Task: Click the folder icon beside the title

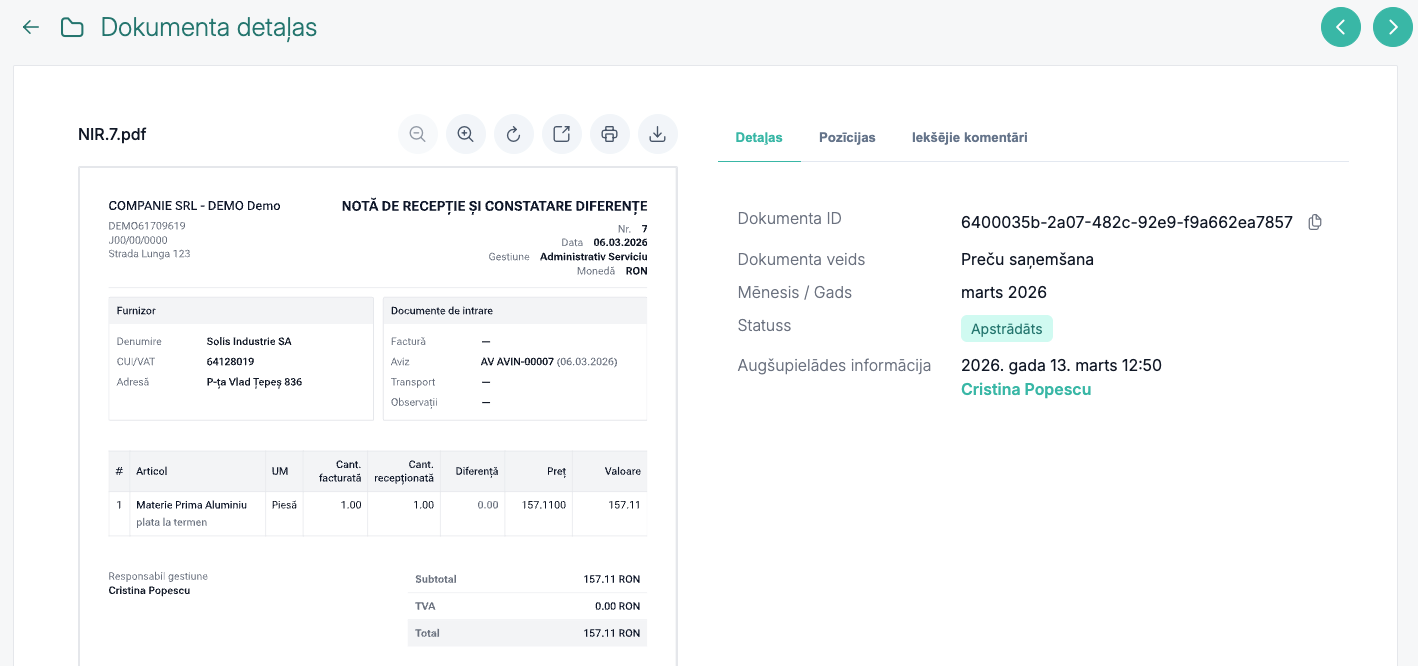Action: (x=72, y=27)
